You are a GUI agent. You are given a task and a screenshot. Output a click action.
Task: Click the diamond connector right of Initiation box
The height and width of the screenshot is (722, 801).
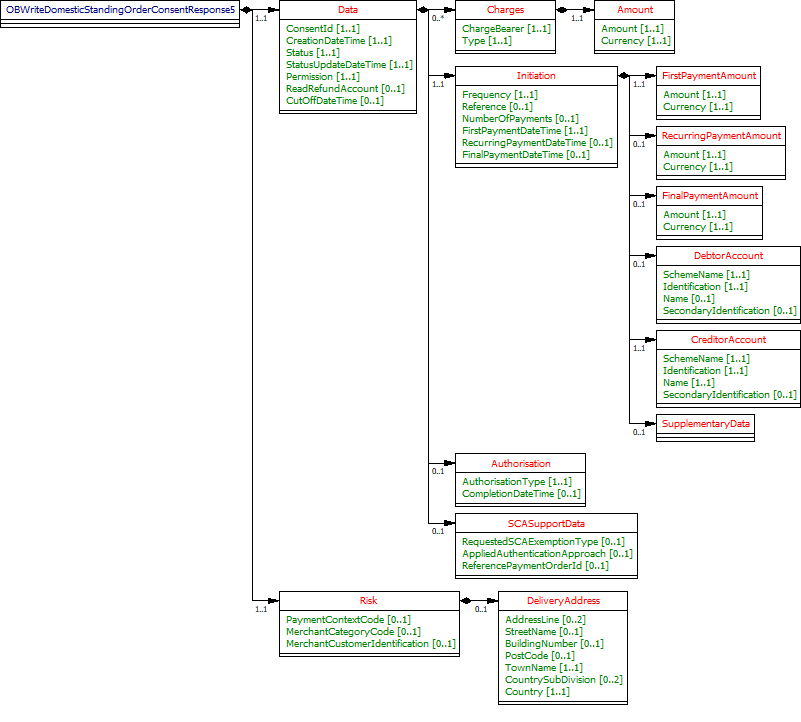pyautogui.click(x=624, y=76)
